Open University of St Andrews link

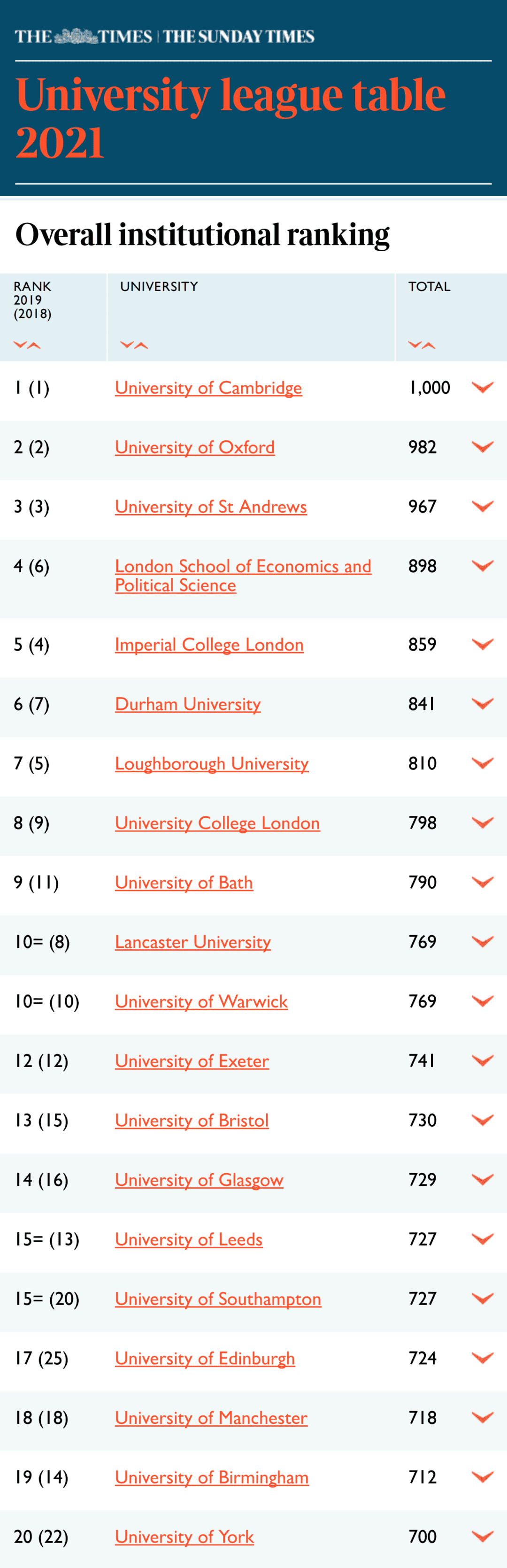[x=211, y=507]
